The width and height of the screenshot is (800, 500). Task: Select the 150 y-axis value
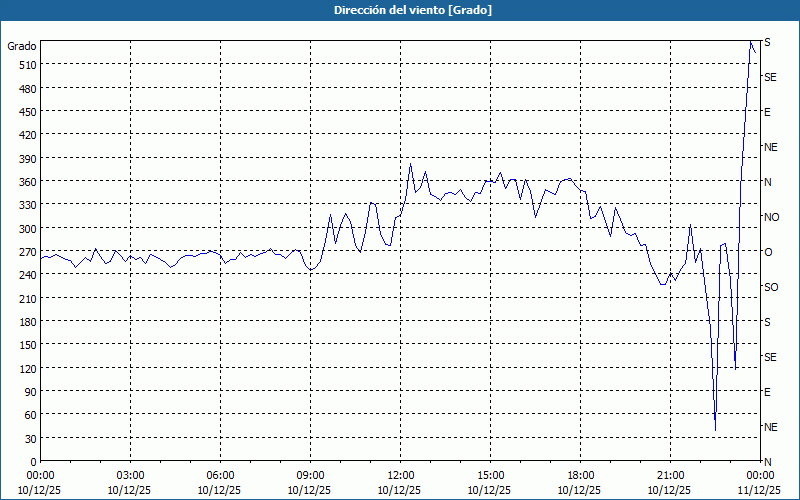pos(28,345)
